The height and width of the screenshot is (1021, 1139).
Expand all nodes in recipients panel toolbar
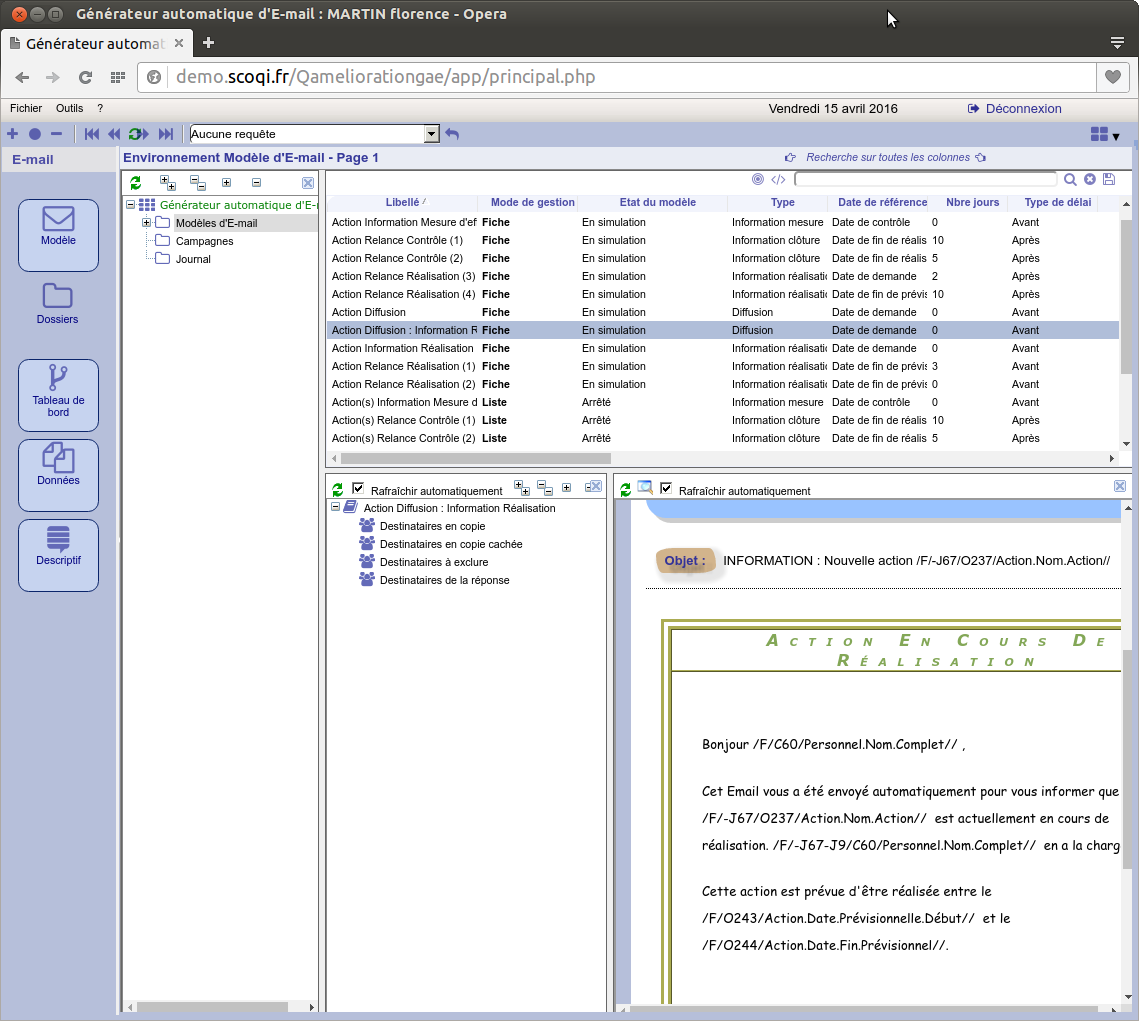pyautogui.click(x=522, y=487)
